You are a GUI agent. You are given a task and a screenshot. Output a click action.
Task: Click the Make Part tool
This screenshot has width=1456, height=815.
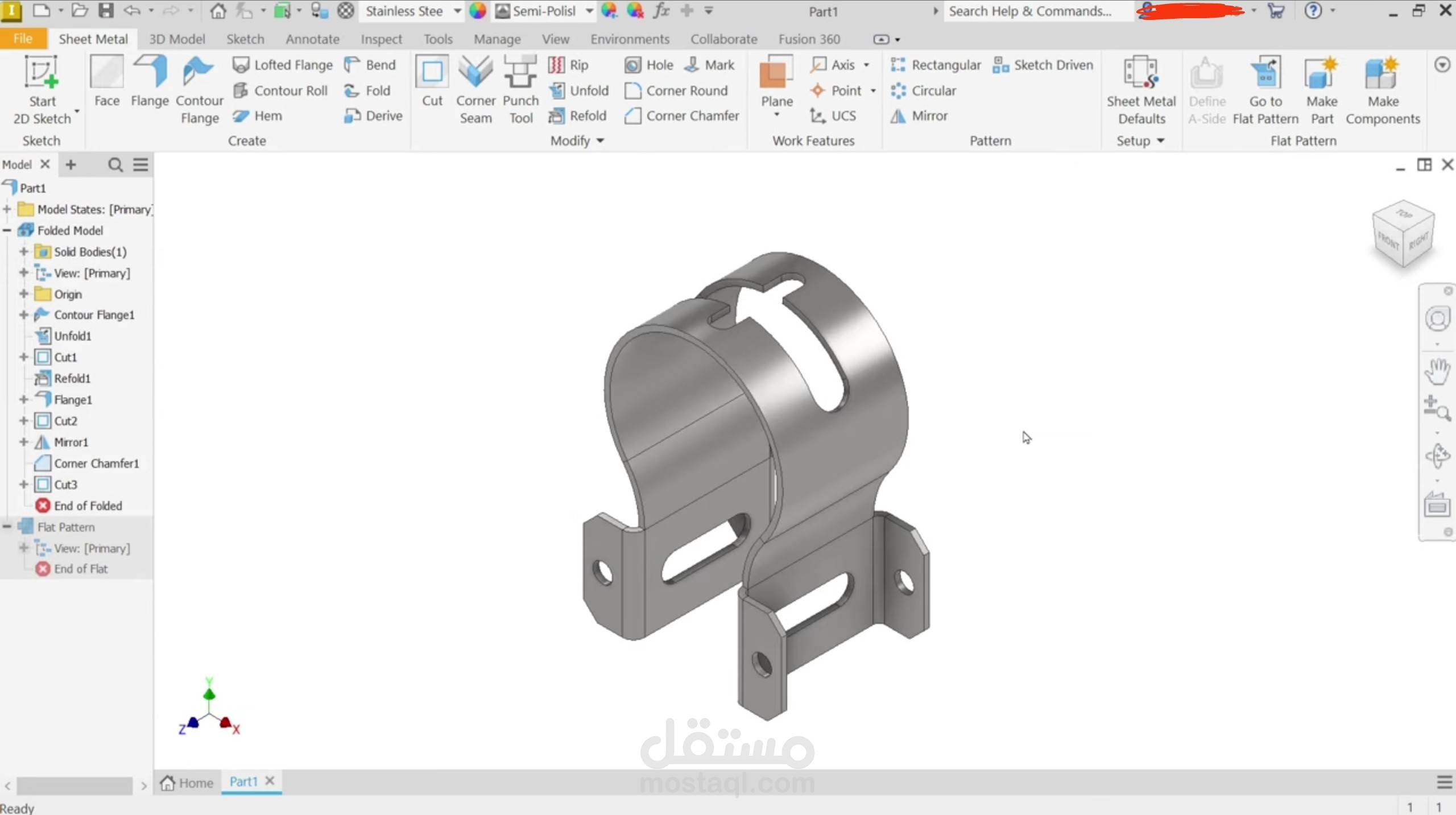coord(1322,90)
